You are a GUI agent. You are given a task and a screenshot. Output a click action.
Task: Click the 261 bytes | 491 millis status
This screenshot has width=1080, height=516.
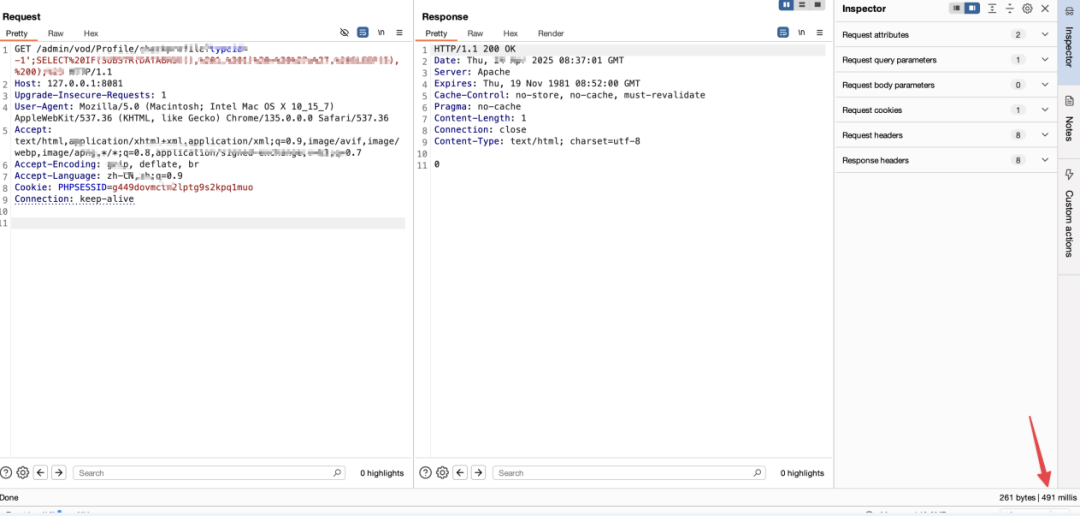pos(1037,497)
